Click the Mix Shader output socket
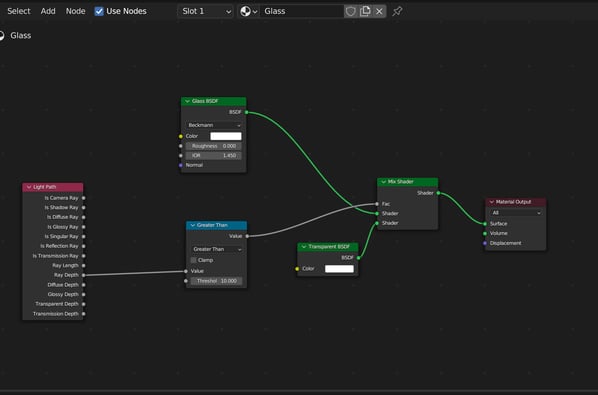This screenshot has height=395, width=598. (x=438, y=193)
